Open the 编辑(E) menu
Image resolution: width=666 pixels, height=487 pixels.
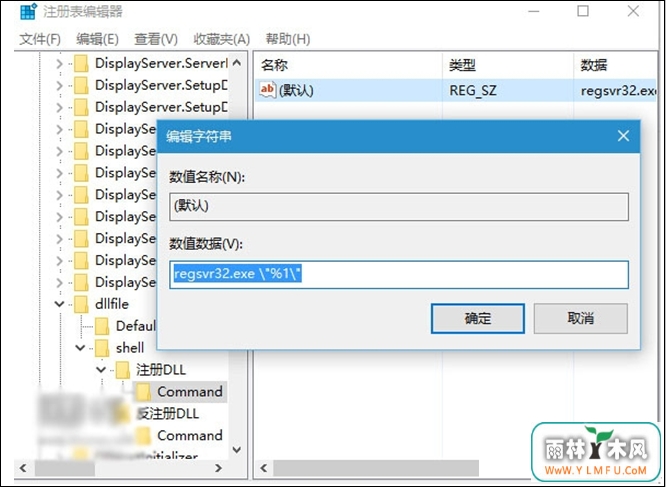point(97,39)
